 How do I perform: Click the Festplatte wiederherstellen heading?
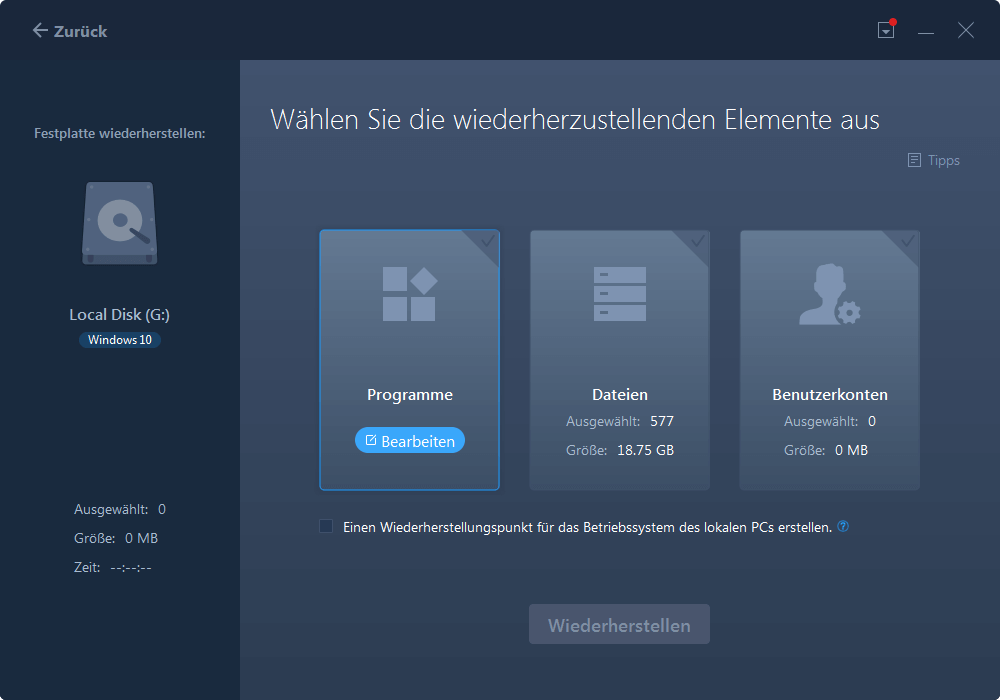(x=119, y=133)
